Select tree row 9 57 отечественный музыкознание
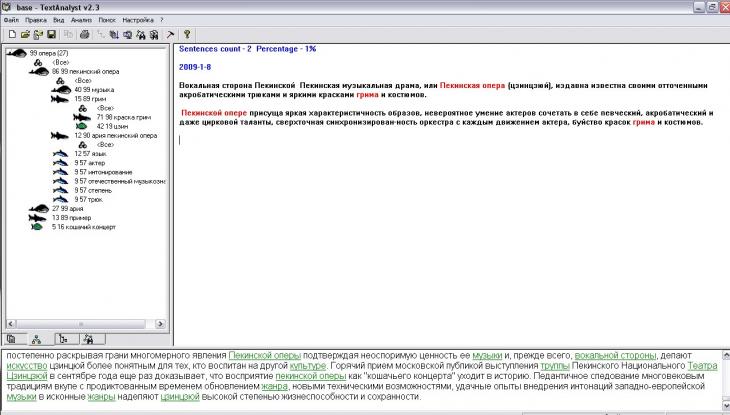Viewport: 730px width, 415px height. pos(120,181)
